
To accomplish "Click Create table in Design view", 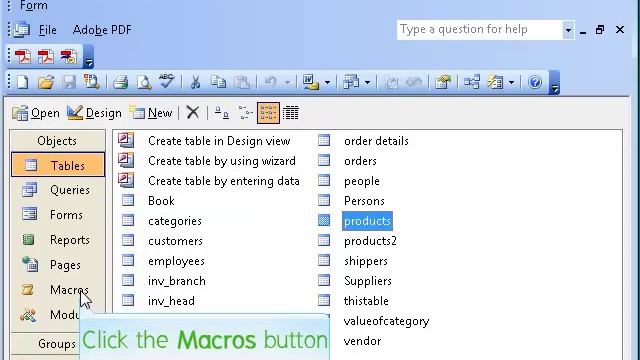I will point(219,141).
